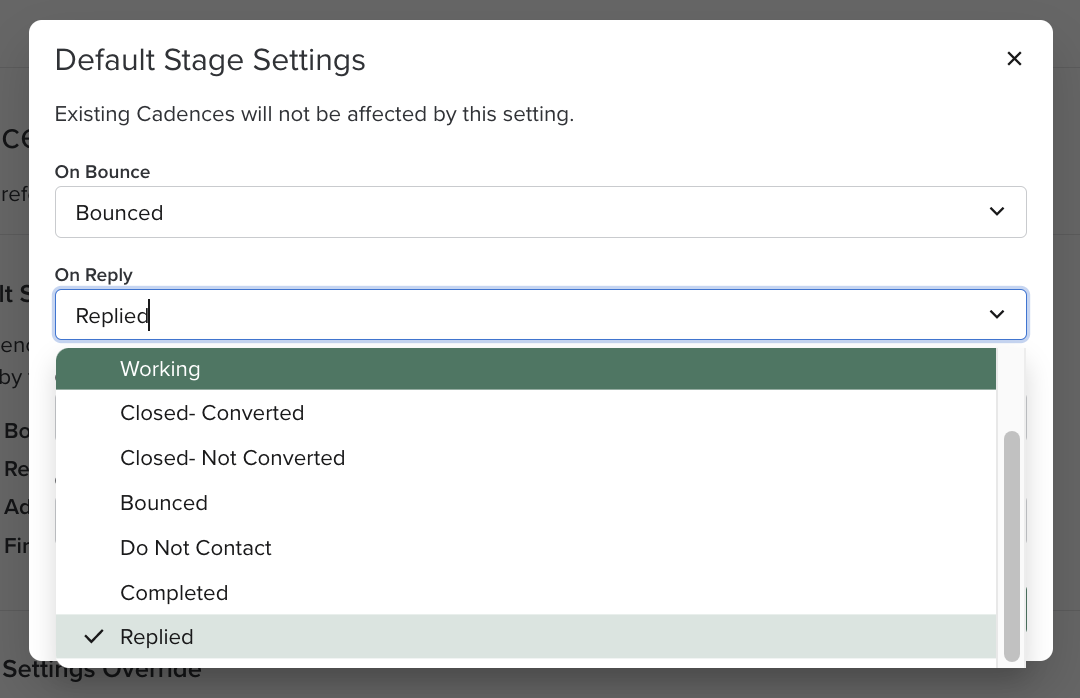Click the On Bounce chevron arrow
1080x698 pixels.
(x=997, y=212)
